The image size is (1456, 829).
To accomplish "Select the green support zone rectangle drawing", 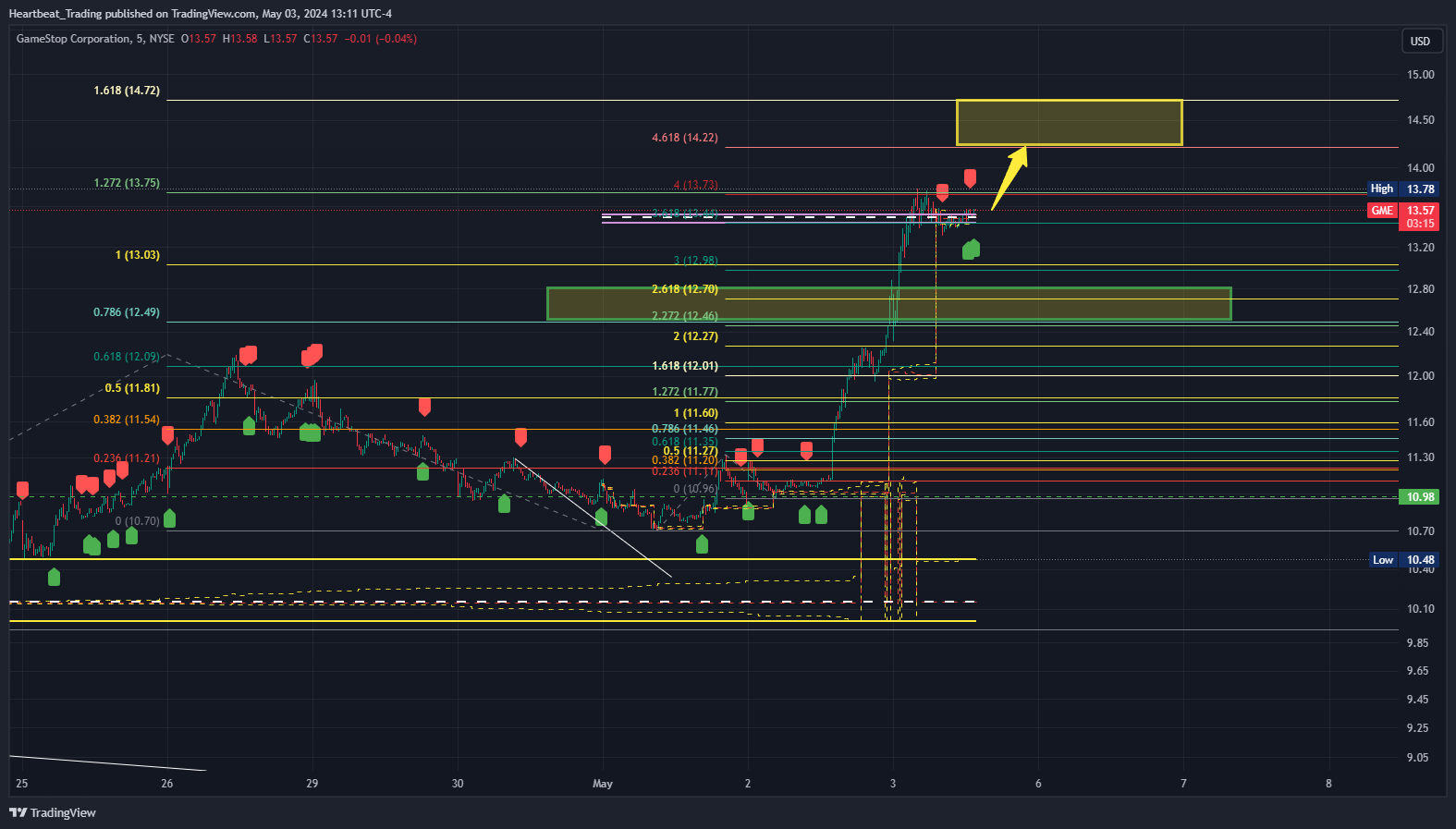I will coord(889,304).
